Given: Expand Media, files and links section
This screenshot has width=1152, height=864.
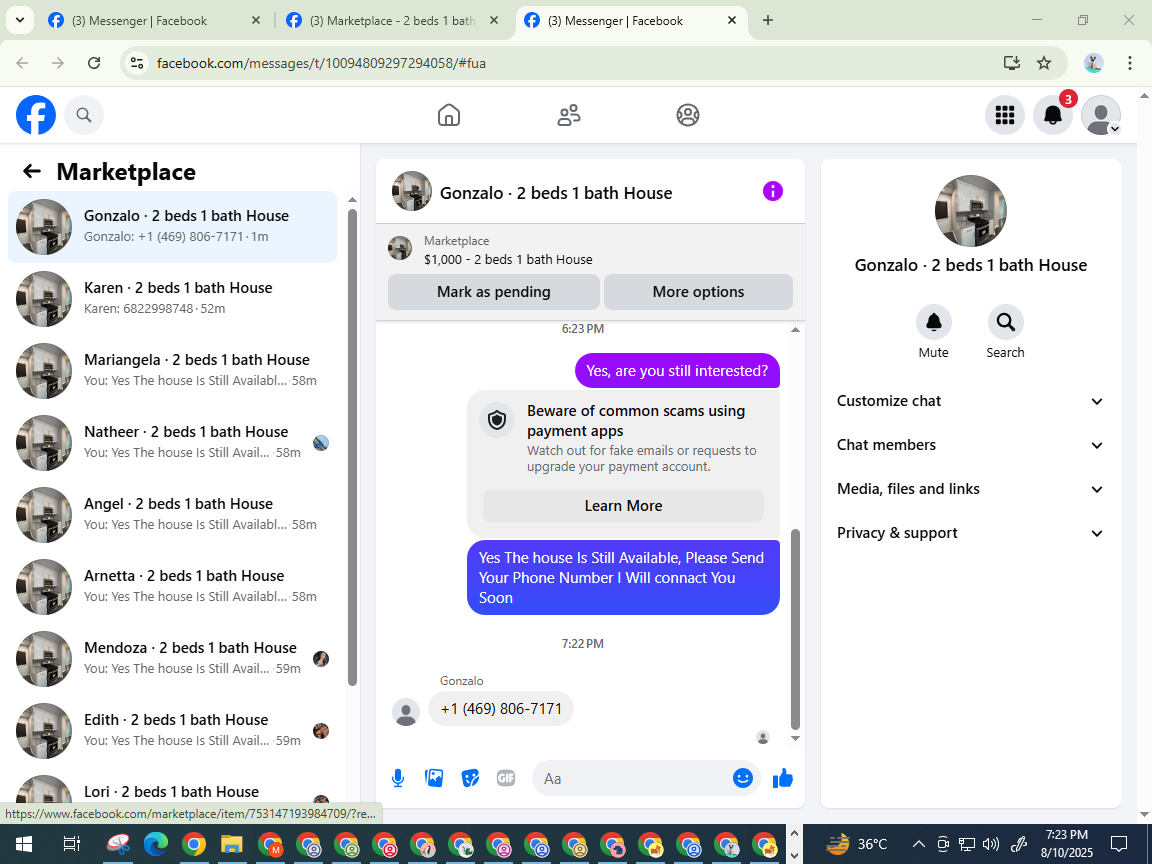Looking at the screenshot, I should coord(971,489).
